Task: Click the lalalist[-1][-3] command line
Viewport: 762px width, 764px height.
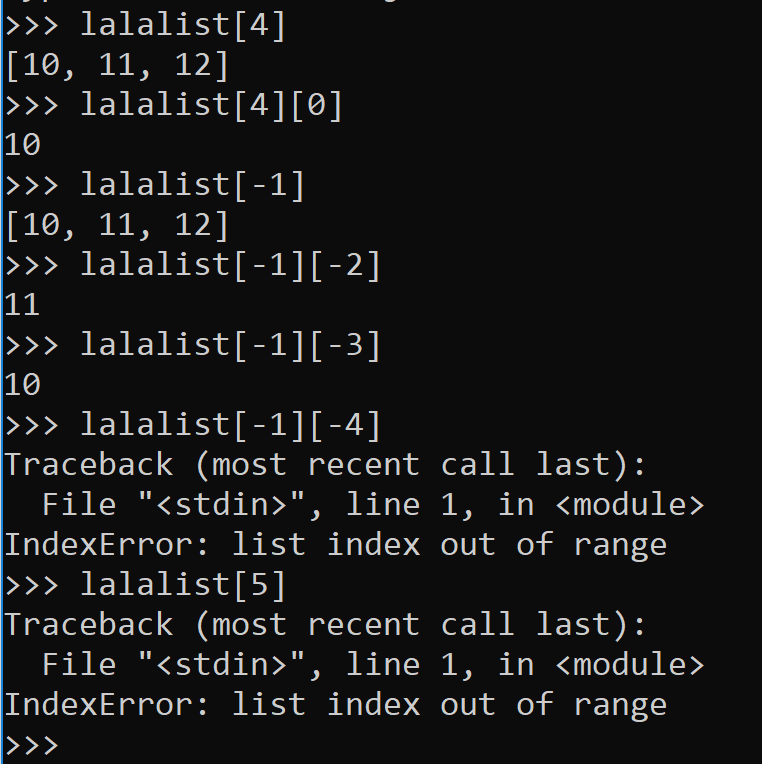Action: click(230, 345)
